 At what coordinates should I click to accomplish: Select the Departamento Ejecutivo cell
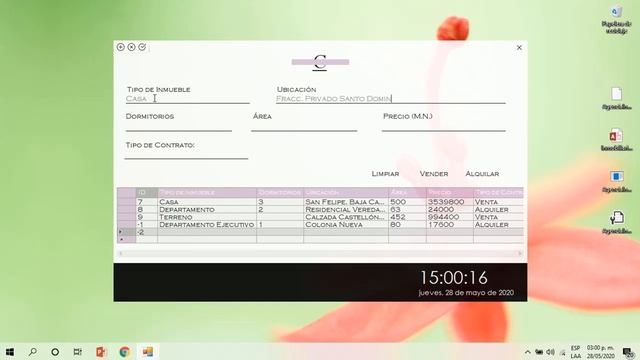(207, 224)
